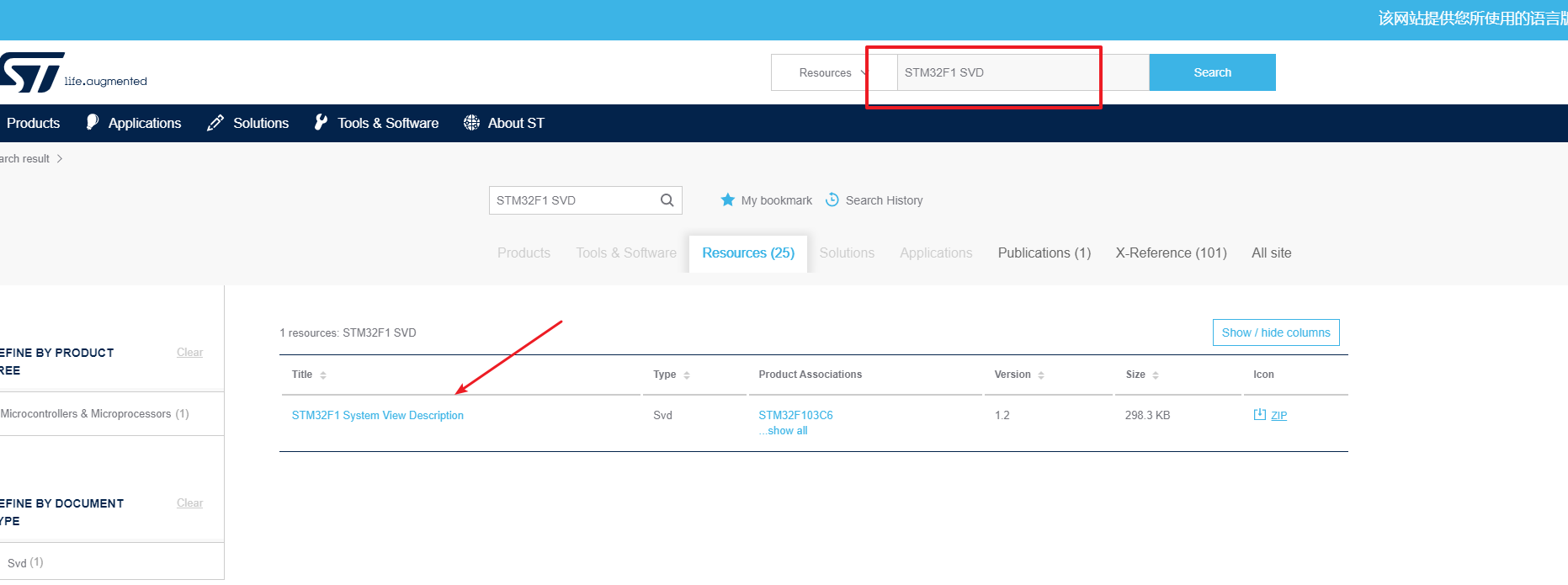1568x585 pixels.
Task: Switch to the X-Reference (101) tab
Action: coord(1171,253)
